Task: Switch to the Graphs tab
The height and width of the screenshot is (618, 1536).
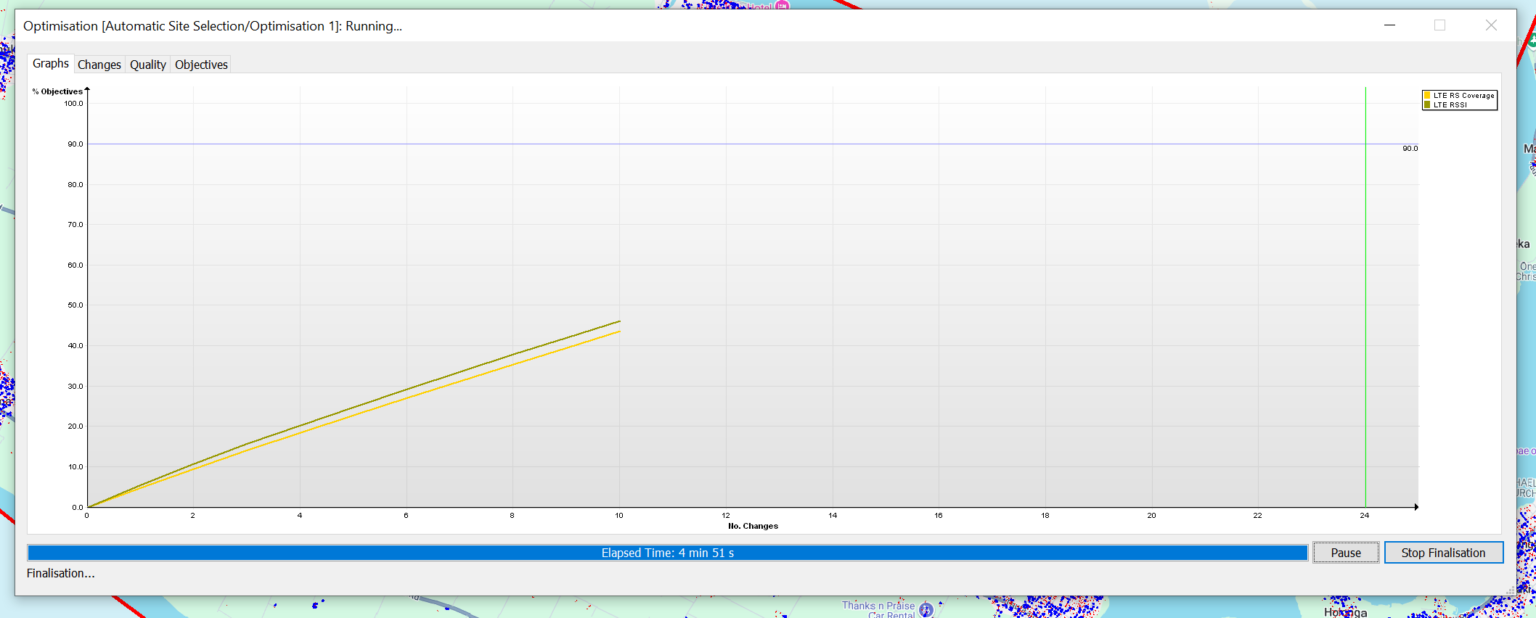Action: [x=50, y=64]
